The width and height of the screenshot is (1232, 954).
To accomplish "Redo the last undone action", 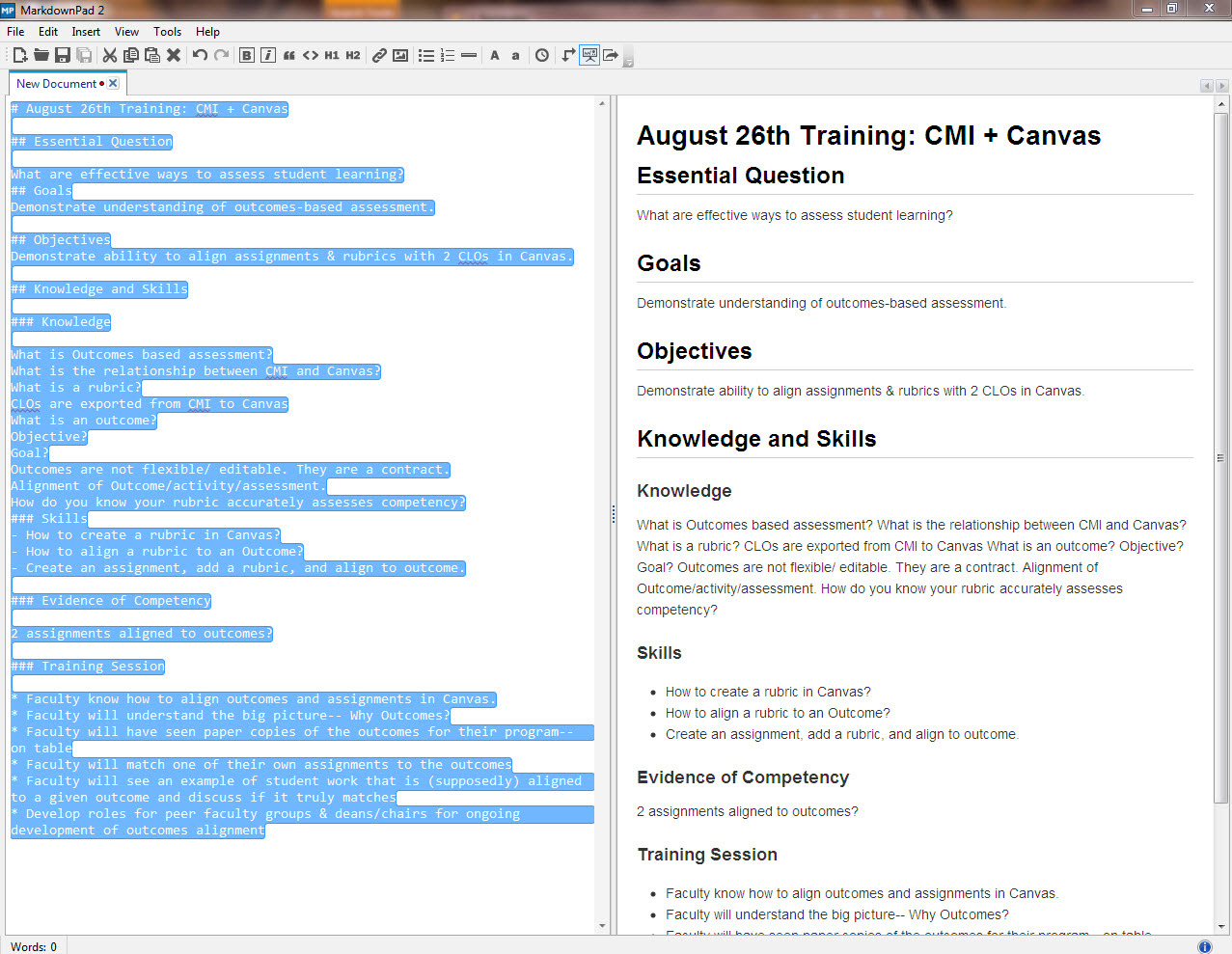I will 221,55.
